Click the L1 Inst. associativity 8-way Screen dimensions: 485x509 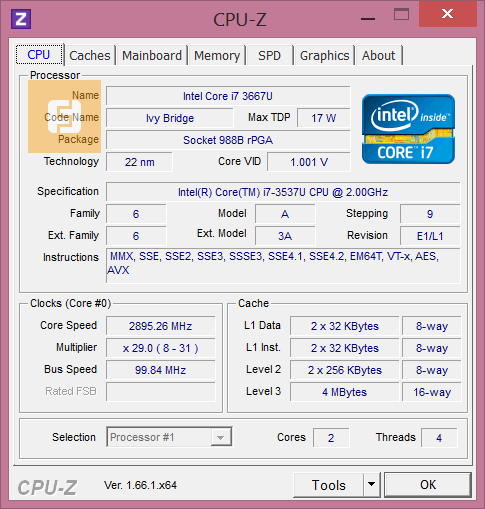432,348
